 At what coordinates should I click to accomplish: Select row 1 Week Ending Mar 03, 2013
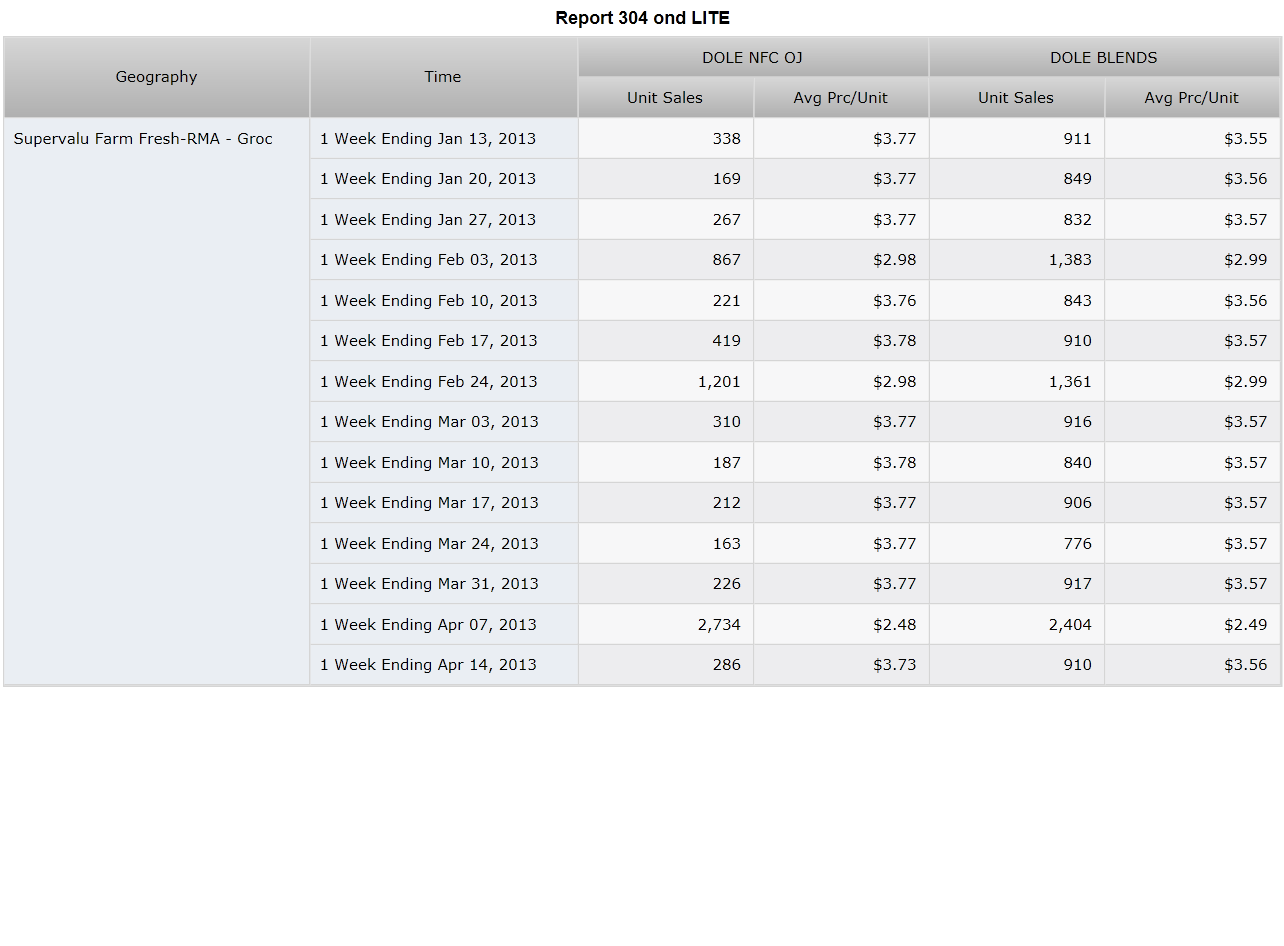(444, 422)
